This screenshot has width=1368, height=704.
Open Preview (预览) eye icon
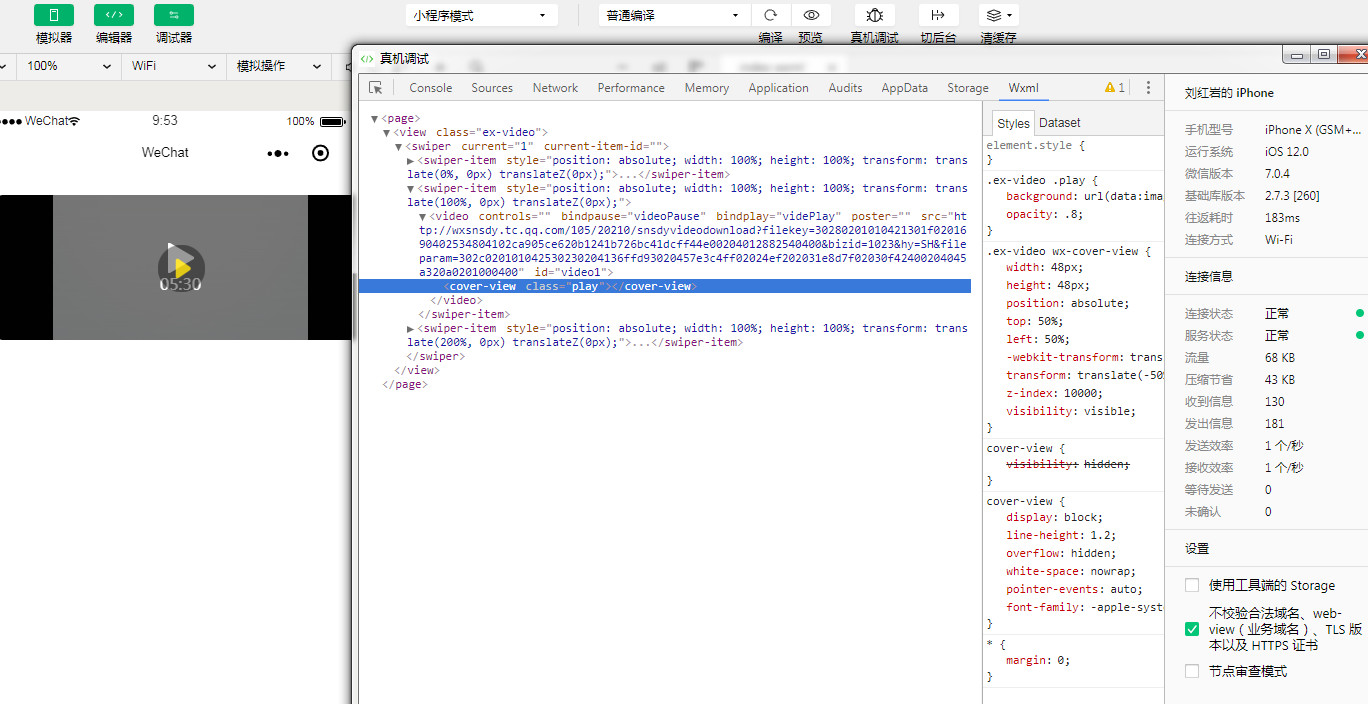tap(811, 15)
